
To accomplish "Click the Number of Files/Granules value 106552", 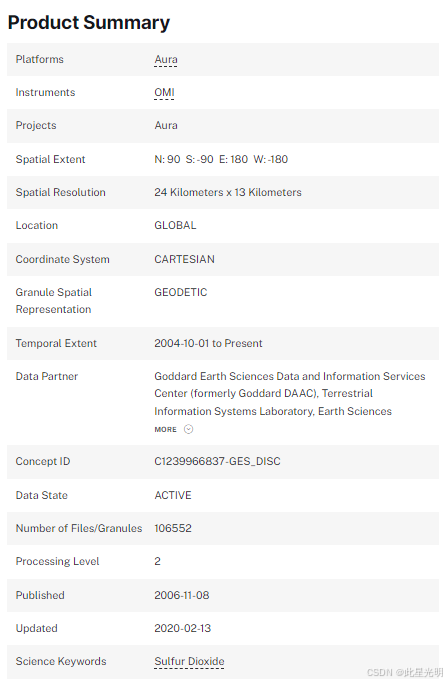I will [173, 528].
